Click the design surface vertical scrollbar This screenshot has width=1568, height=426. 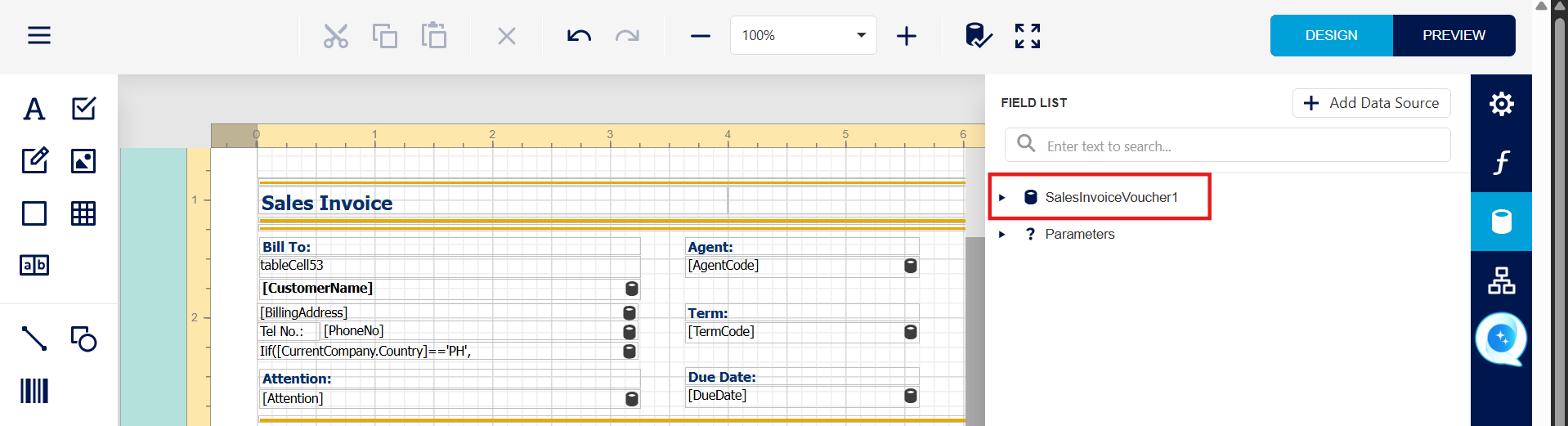974,331
